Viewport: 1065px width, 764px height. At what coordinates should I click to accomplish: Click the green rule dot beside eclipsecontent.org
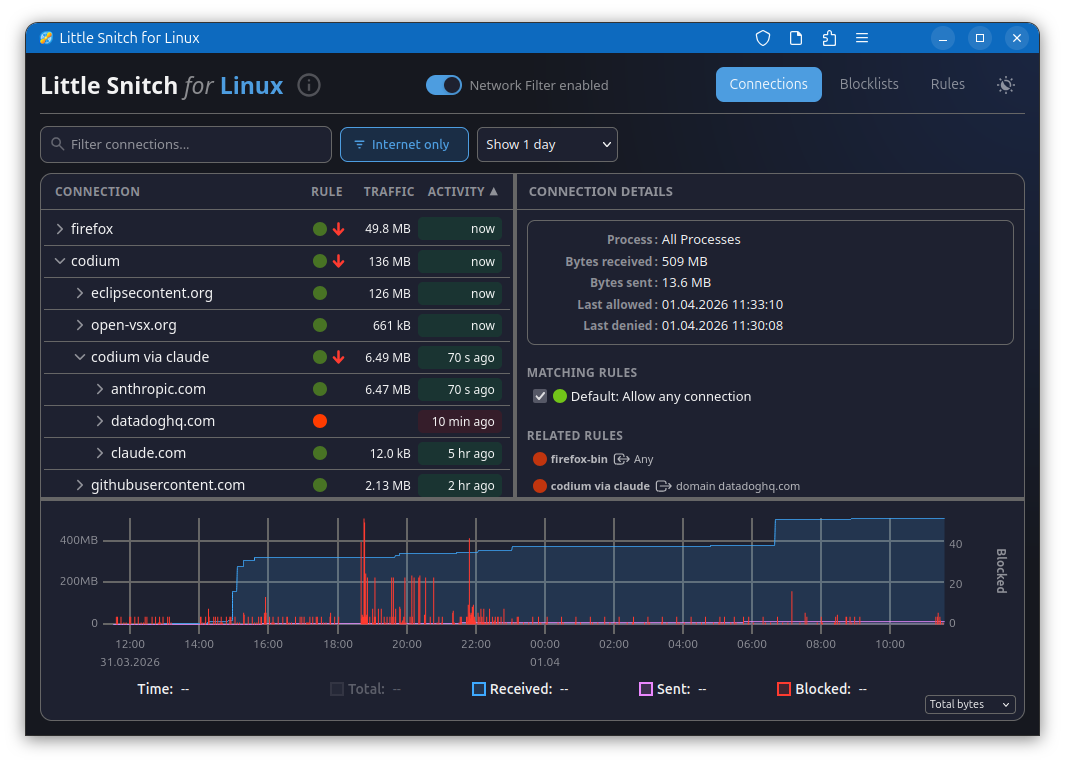click(x=320, y=293)
